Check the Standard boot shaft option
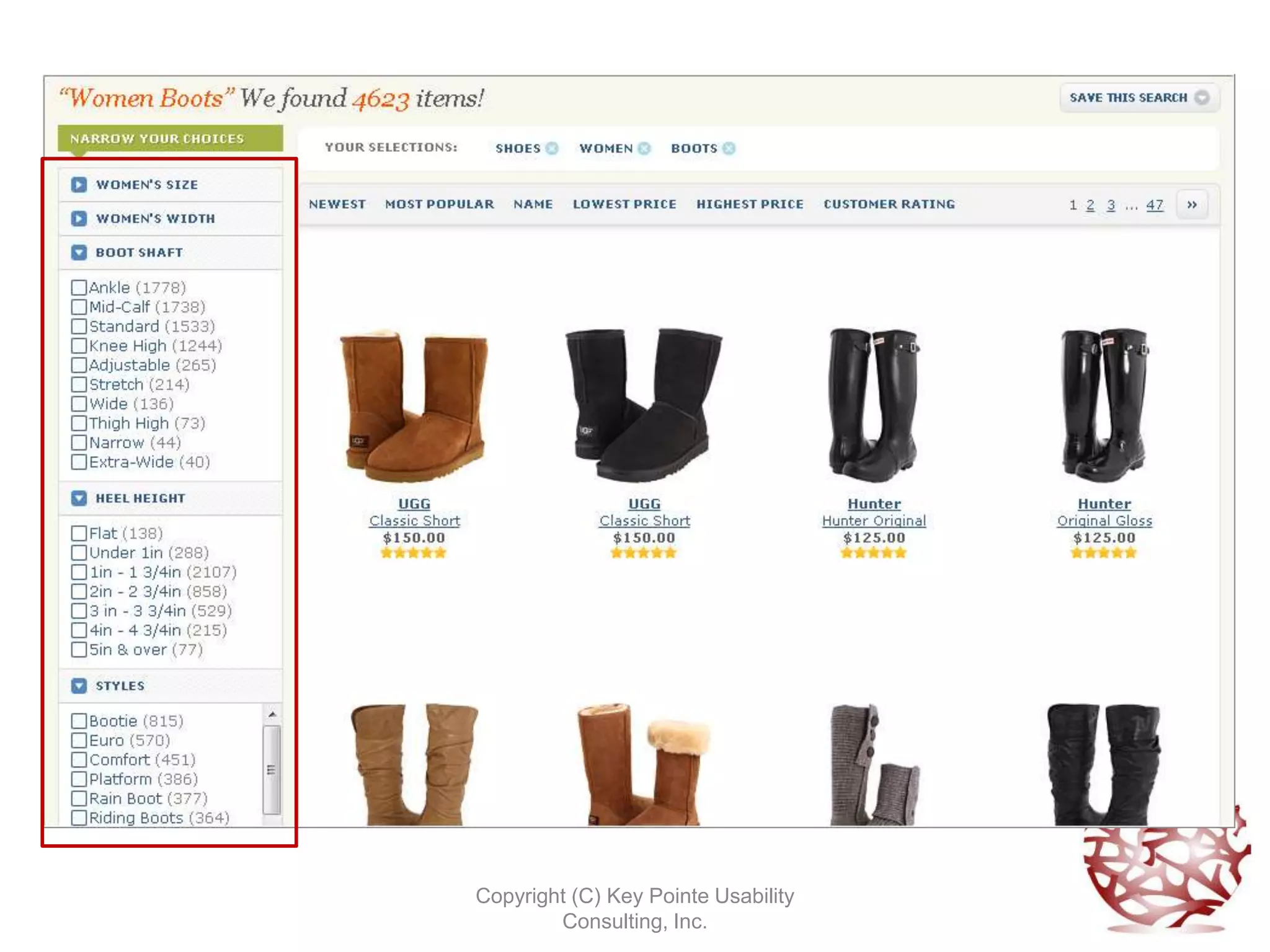 [79, 326]
